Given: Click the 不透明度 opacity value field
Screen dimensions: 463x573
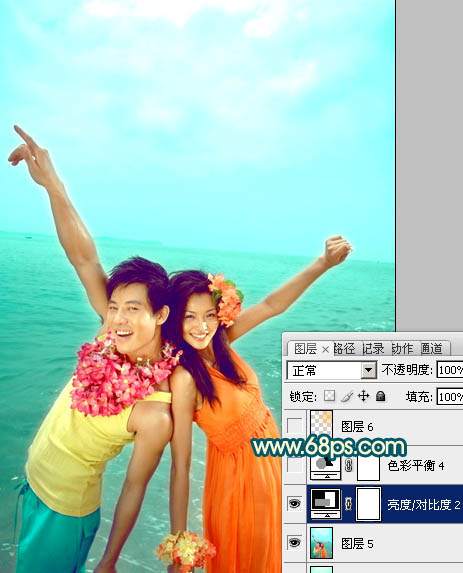Looking at the screenshot, I should coord(450,370).
